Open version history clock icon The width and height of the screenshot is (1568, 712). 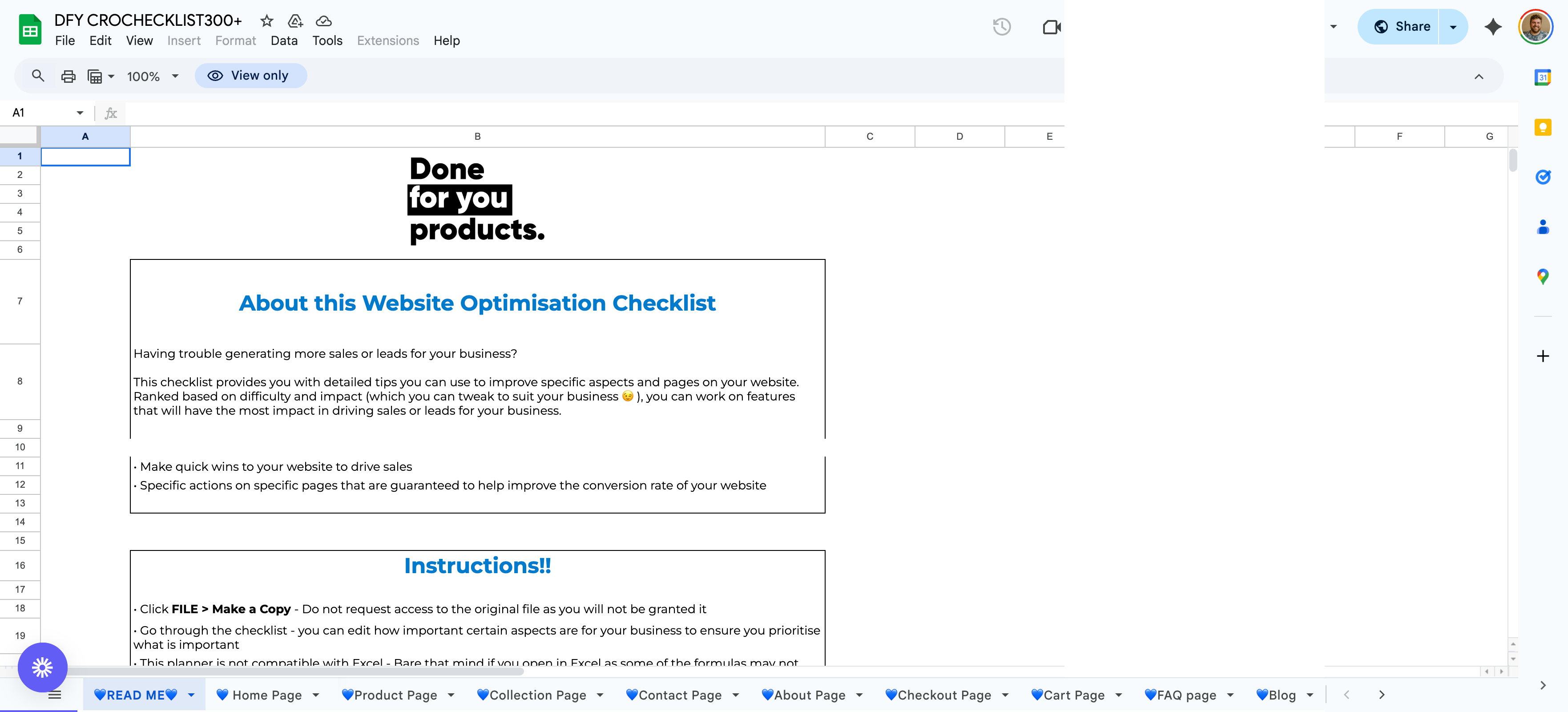point(1001,27)
